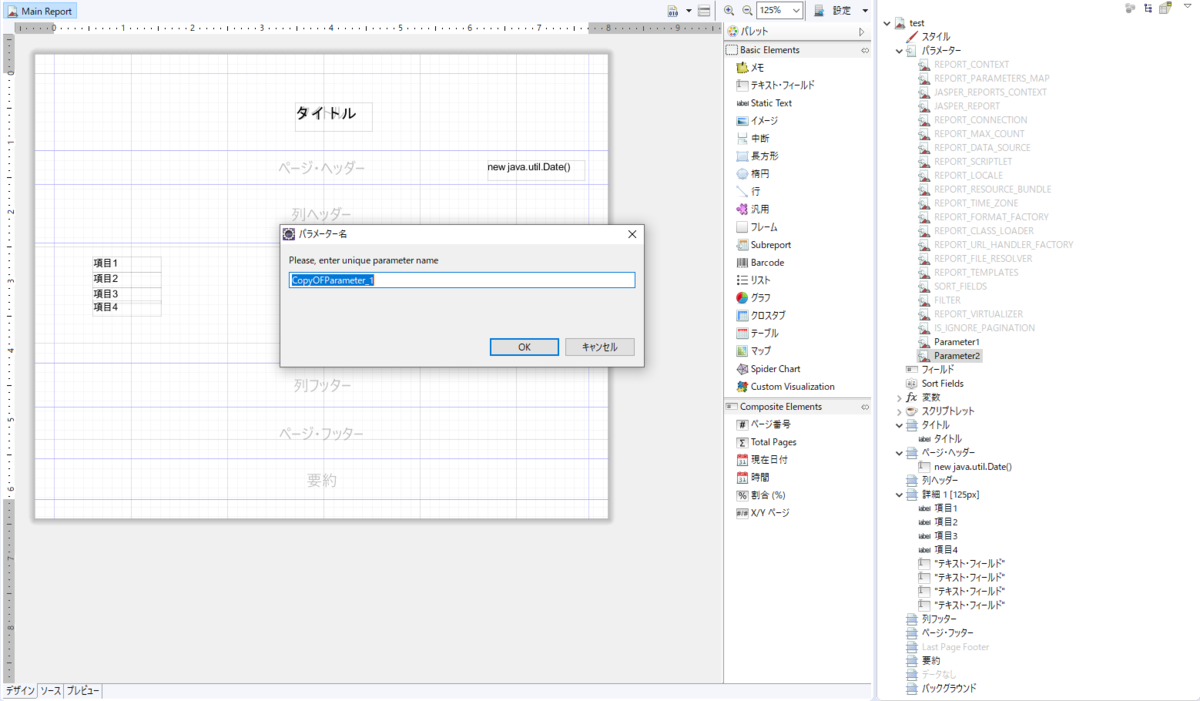The image size is (1200, 701).
Task: Close the パラメーター名 dialog
Action: click(x=632, y=234)
